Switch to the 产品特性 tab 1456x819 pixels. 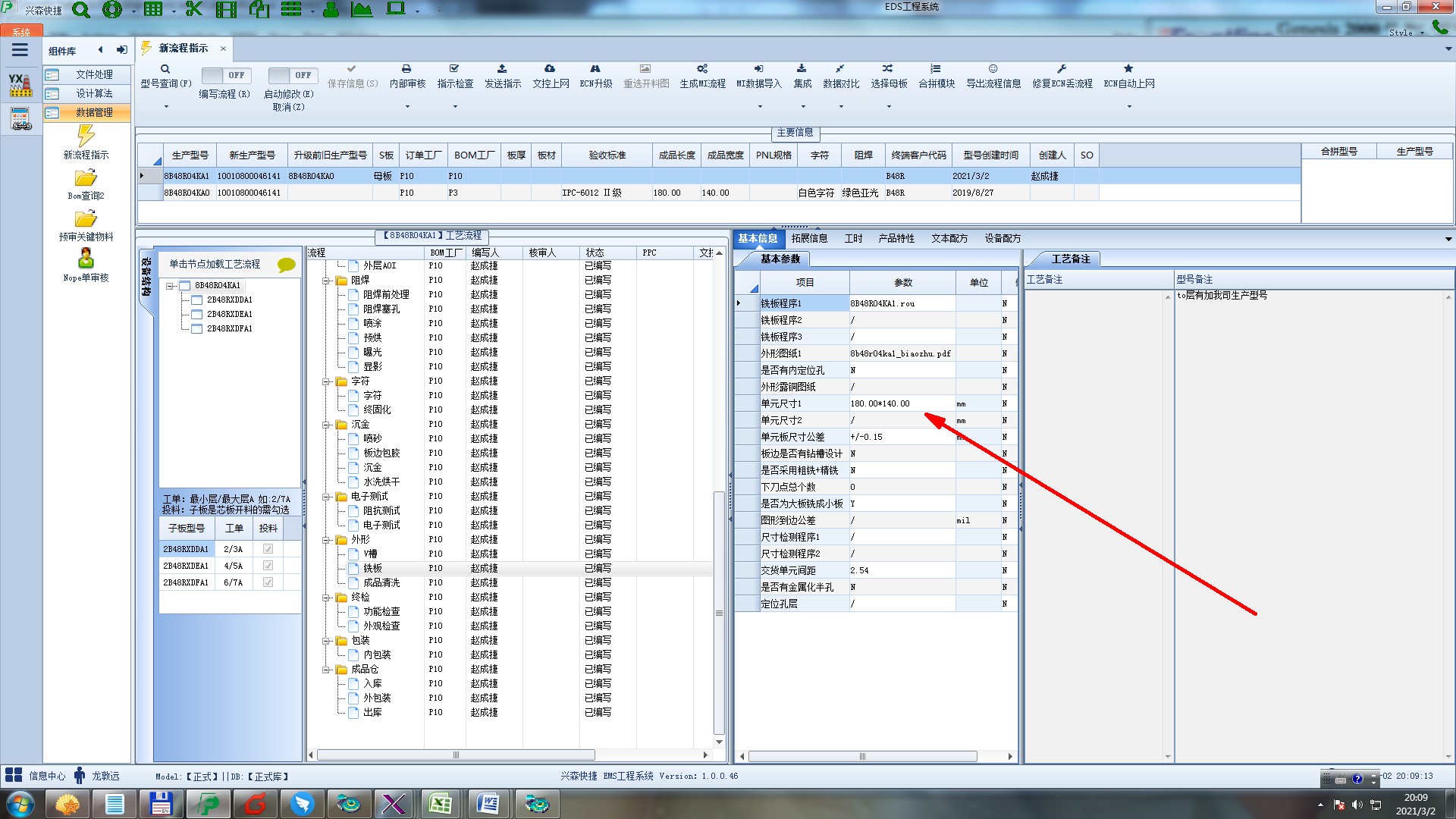click(x=896, y=238)
